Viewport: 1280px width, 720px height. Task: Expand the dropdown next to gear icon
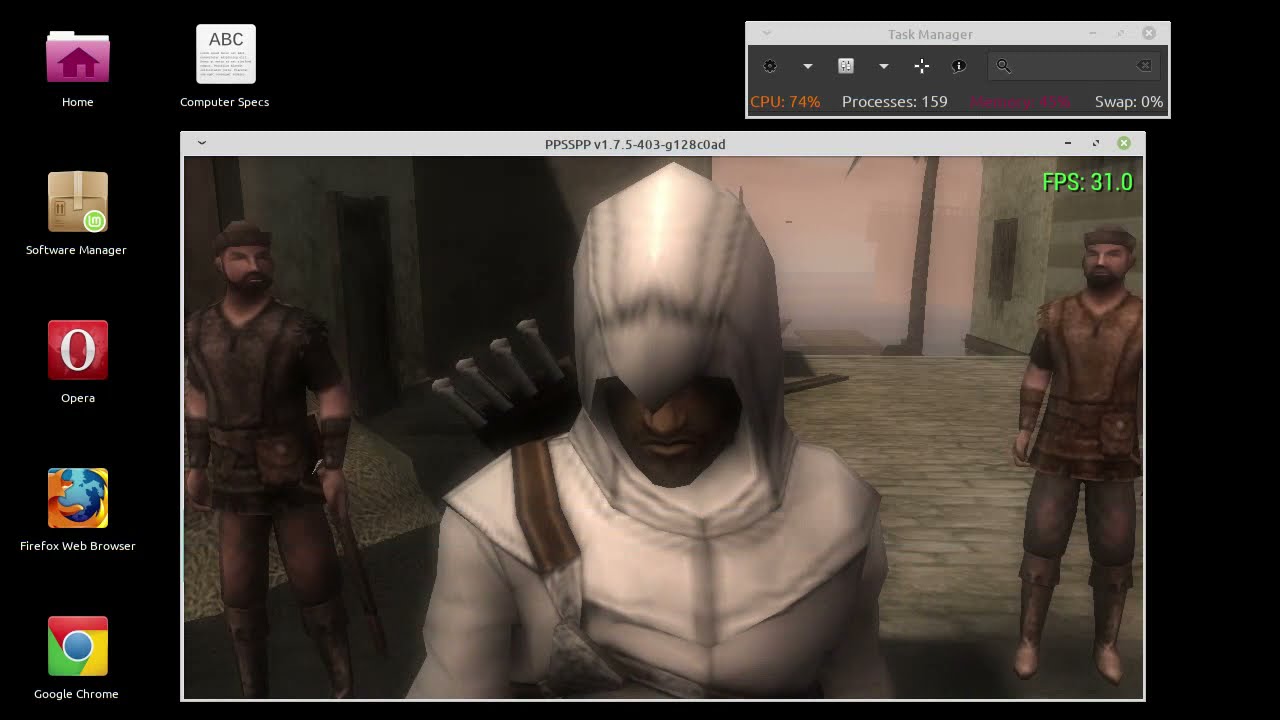coord(807,66)
